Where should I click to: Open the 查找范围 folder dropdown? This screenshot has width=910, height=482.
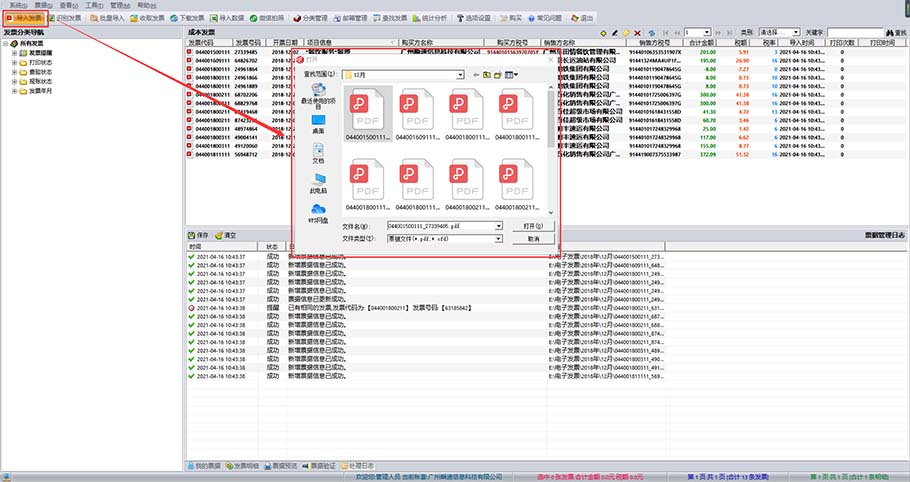[x=460, y=75]
